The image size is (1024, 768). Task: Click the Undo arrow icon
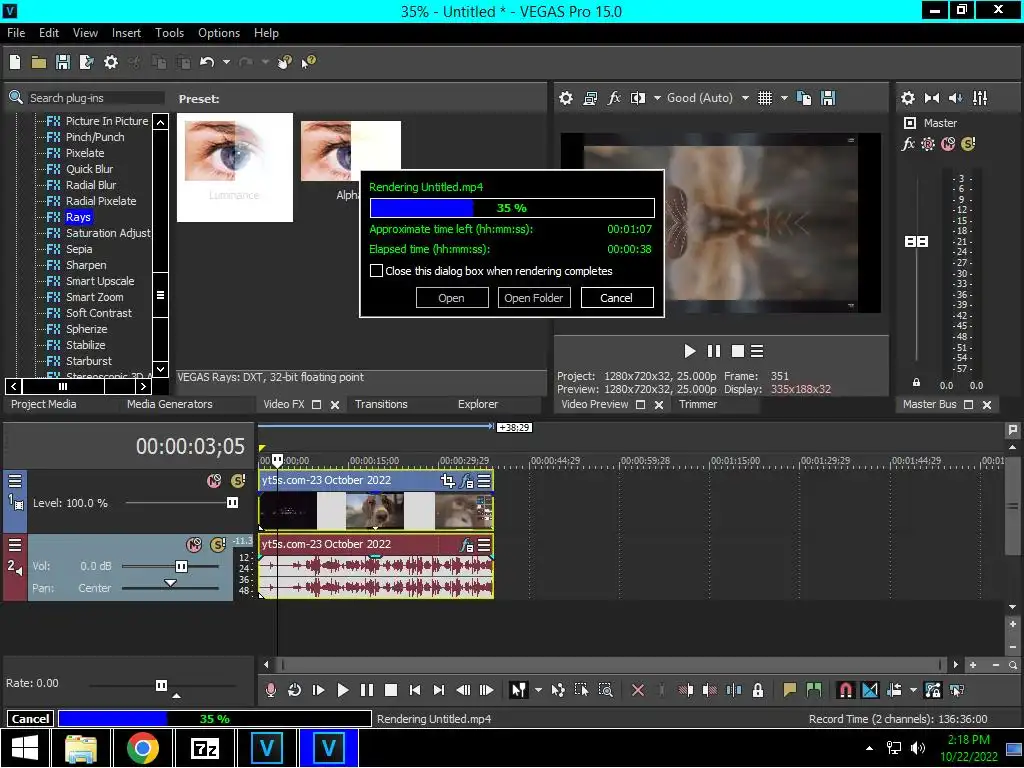pos(207,62)
